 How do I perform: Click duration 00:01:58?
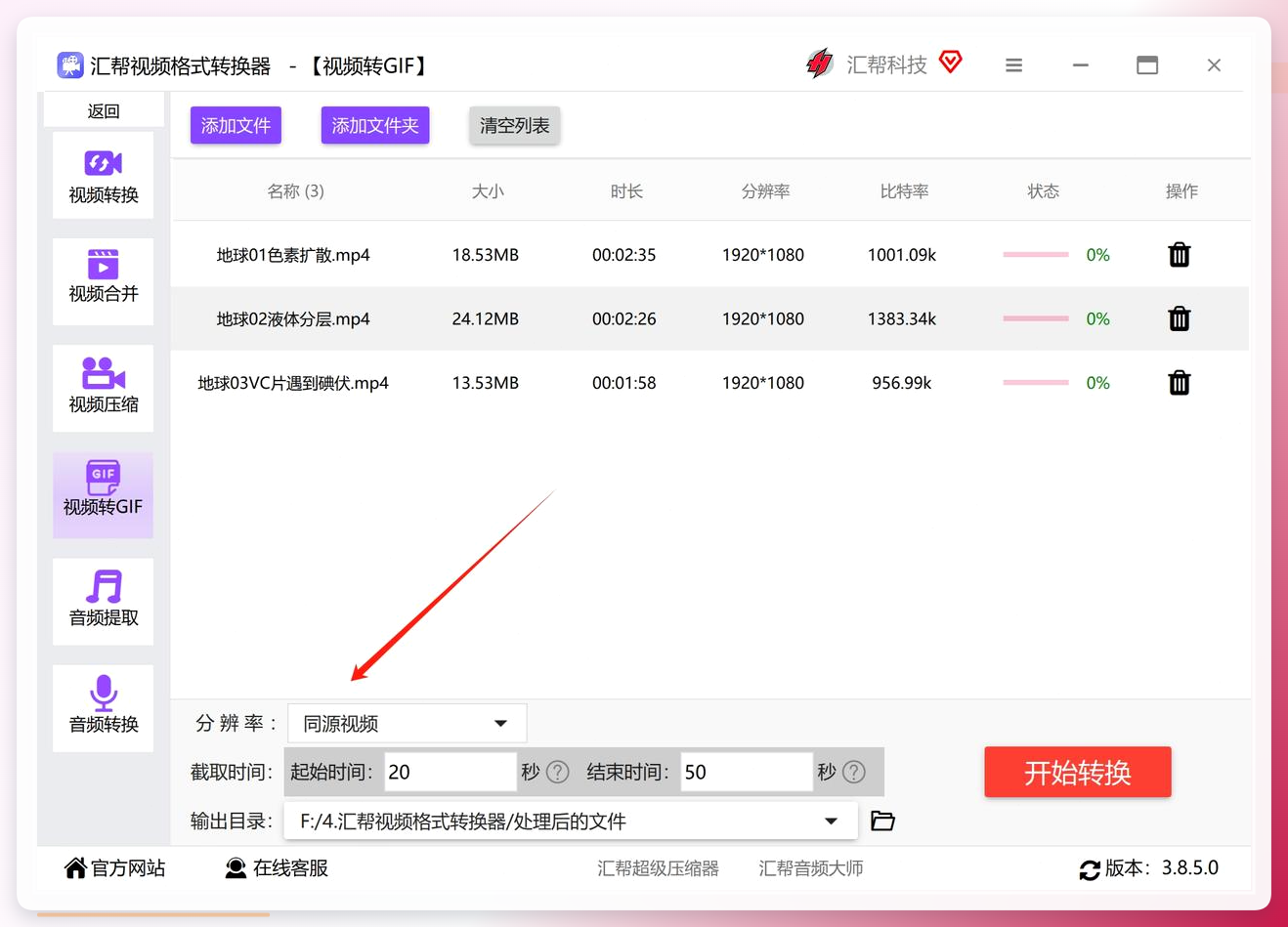pos(624,383)
